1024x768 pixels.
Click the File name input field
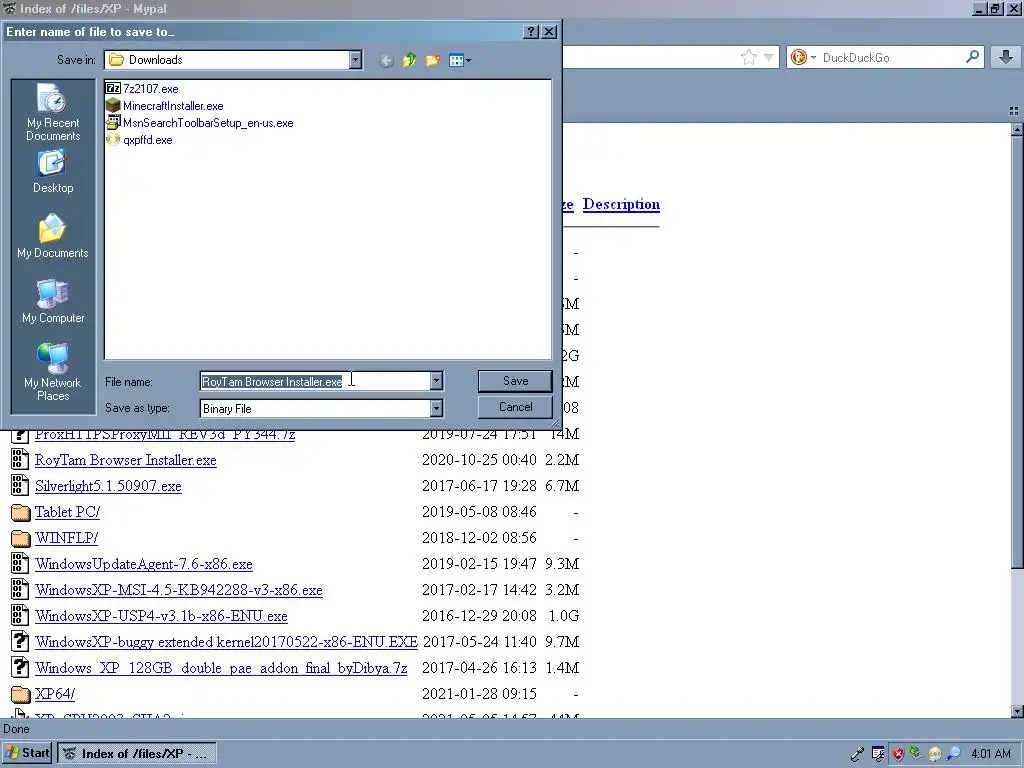pyautogui.click(x=315, y=381)
